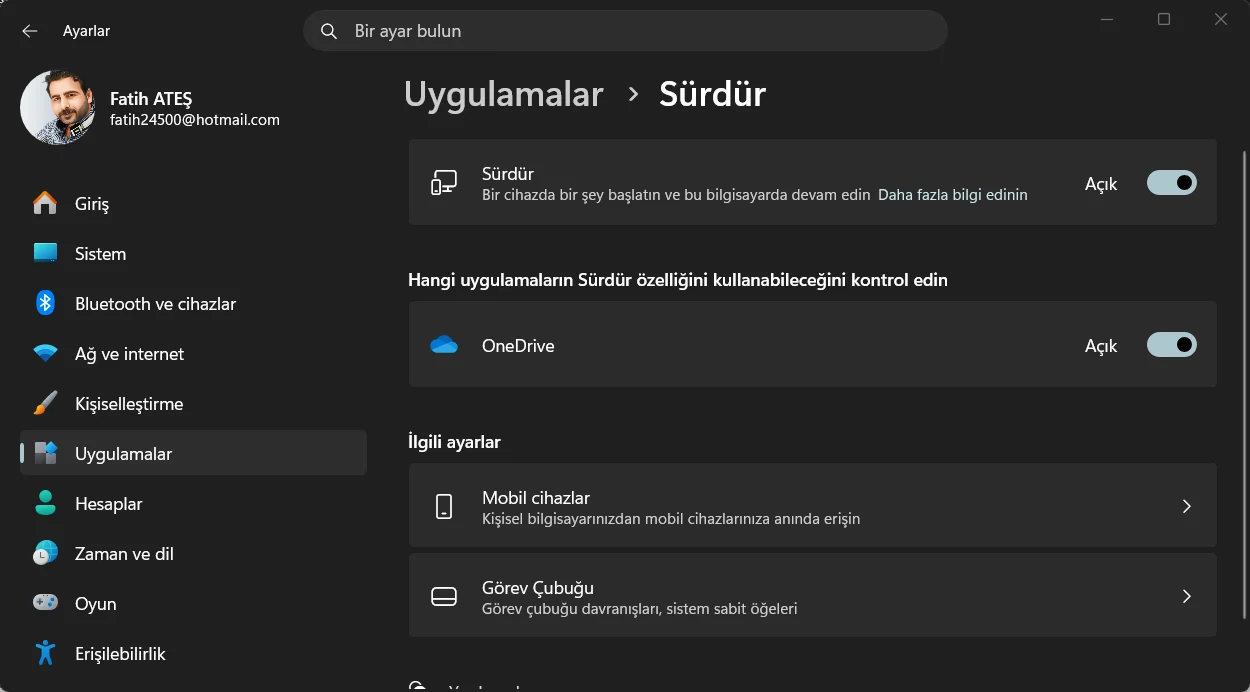Maximize the Ayarlar window
Screen dimensions: 1250x692
click(x=1164, y=19)
